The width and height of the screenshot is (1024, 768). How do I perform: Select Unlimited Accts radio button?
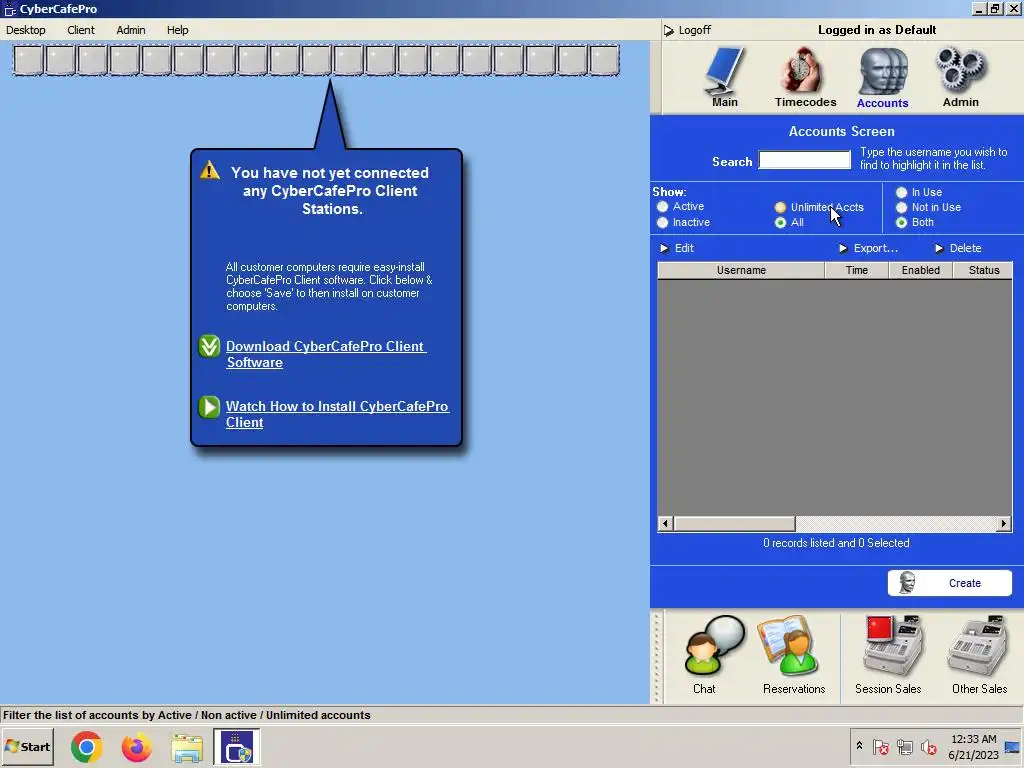pyautogui.click(x=780, y=208)
